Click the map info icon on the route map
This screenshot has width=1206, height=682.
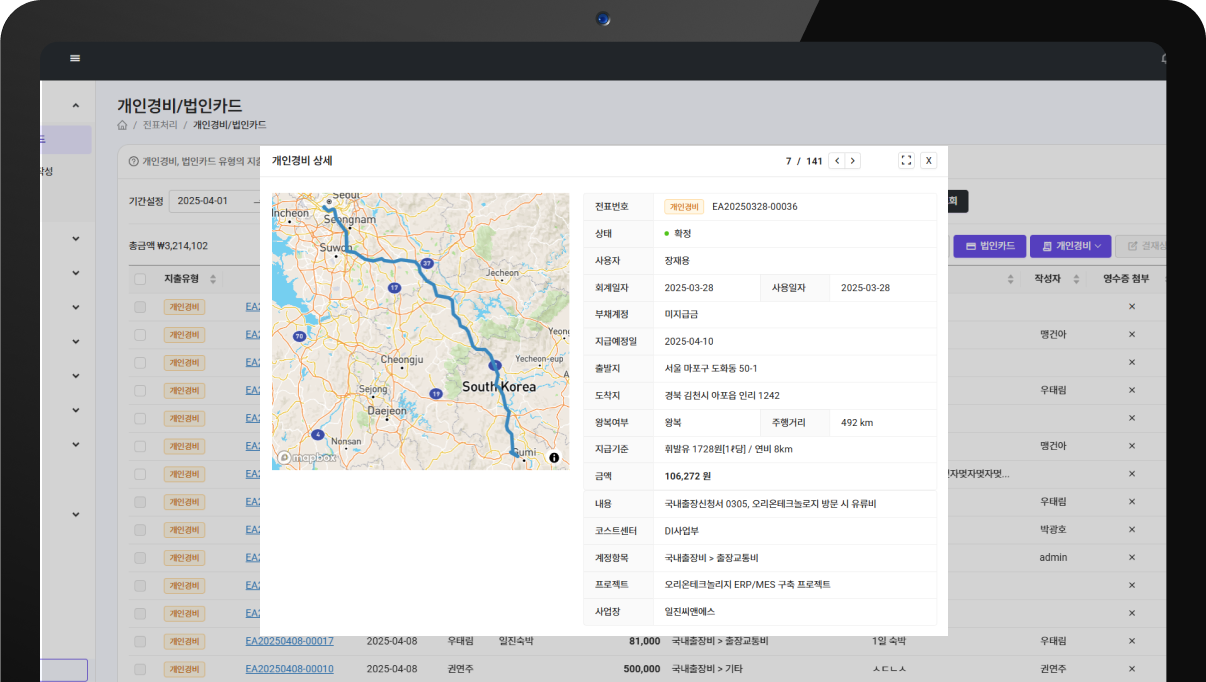(554, 458)
